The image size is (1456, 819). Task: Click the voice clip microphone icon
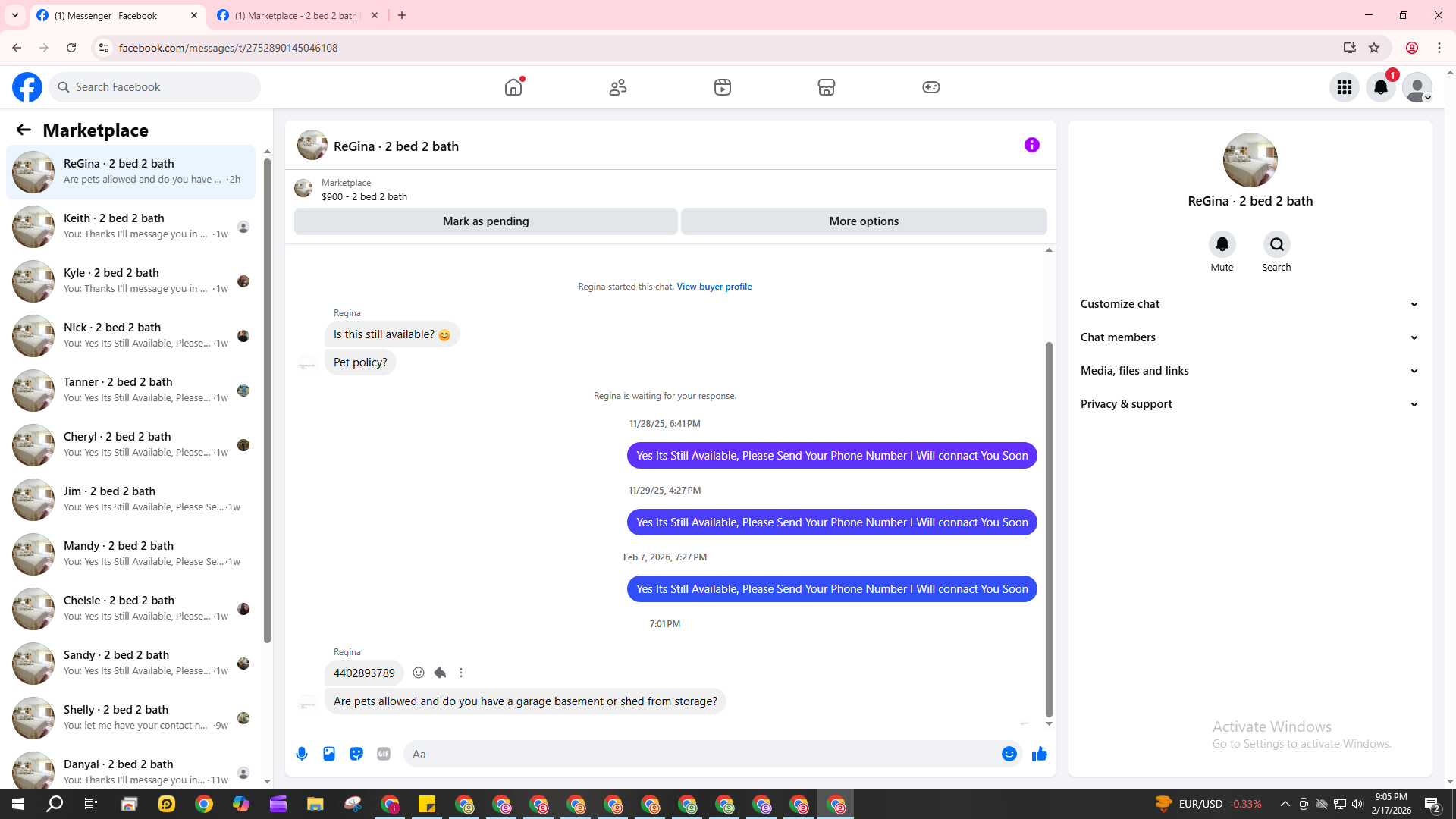[302, 754]
